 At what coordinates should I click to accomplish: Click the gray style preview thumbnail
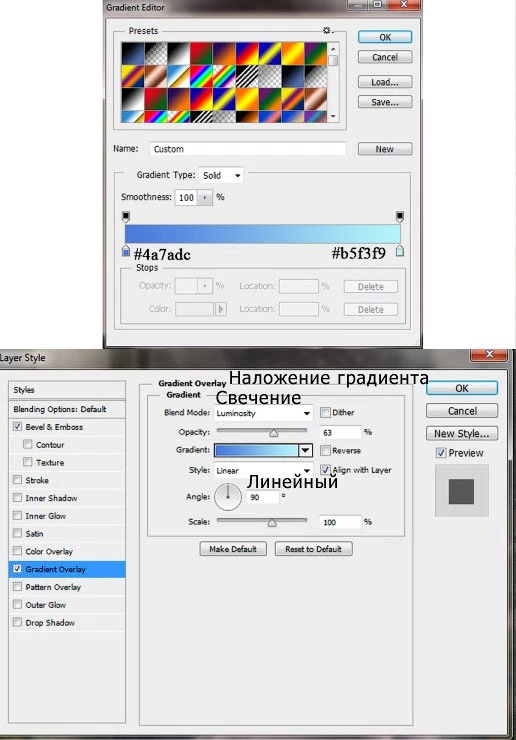tap(461, 491)
